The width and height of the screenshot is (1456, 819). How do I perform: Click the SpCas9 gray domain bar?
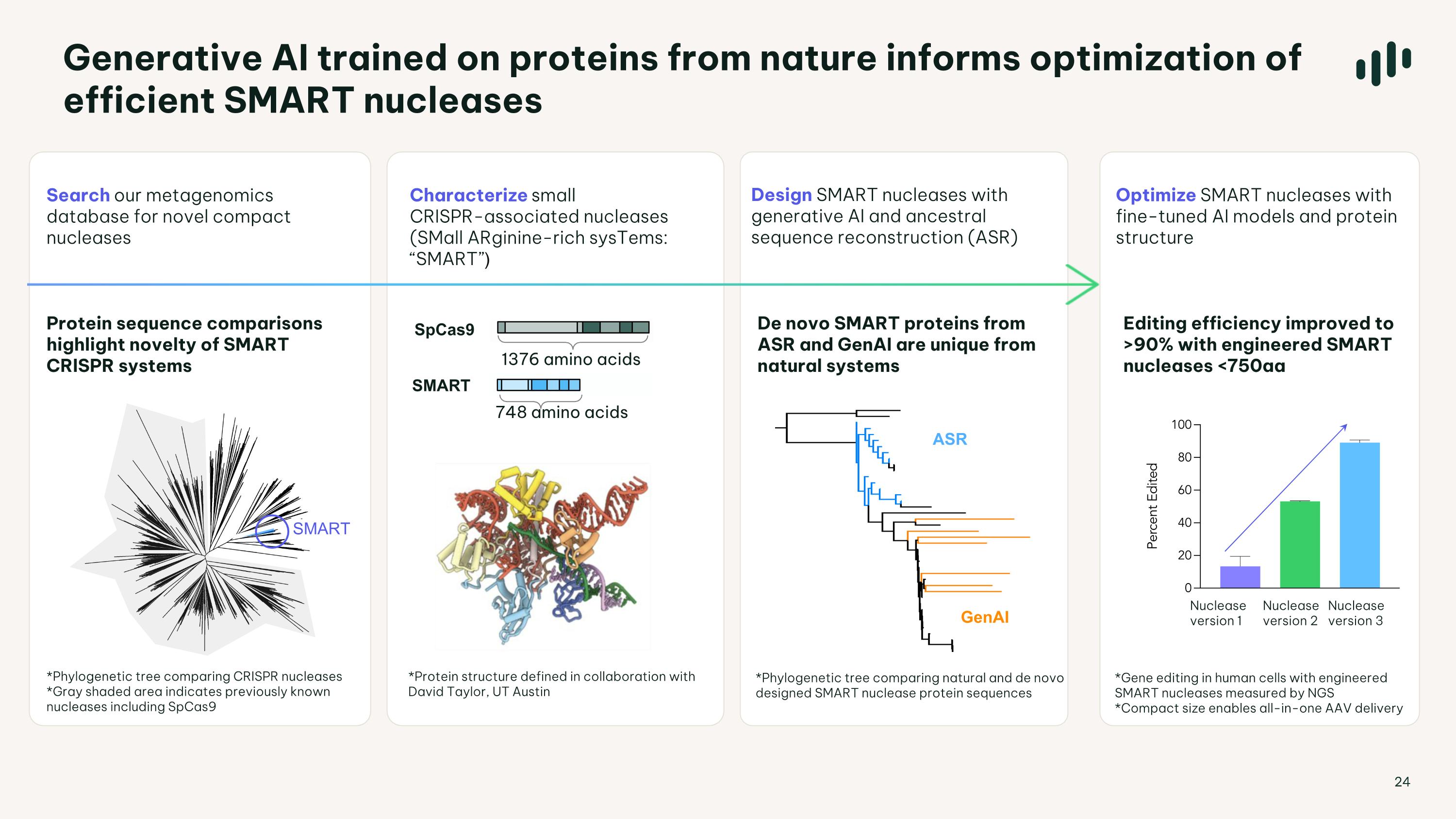pos(573,327)
